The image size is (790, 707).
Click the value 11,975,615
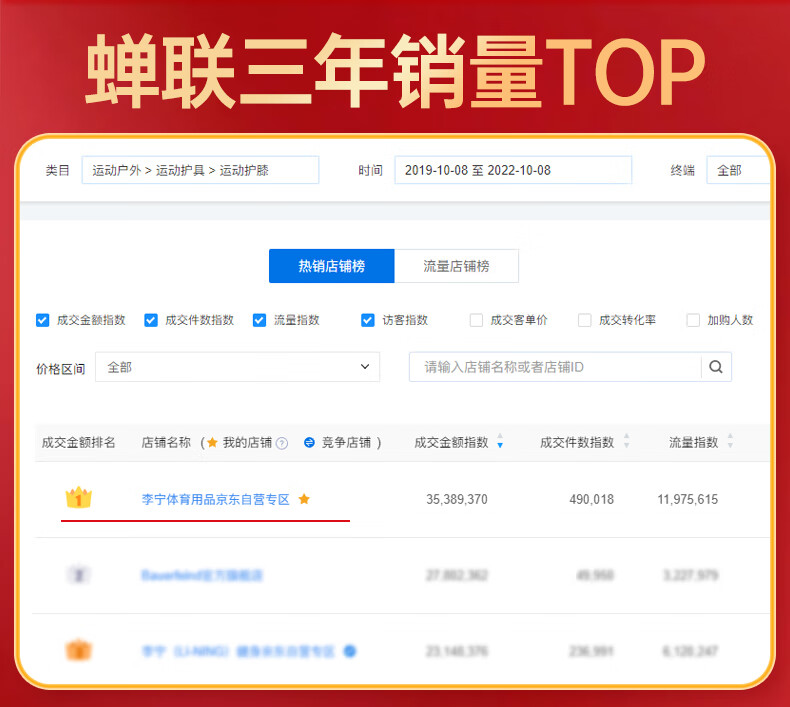point(688,499)
